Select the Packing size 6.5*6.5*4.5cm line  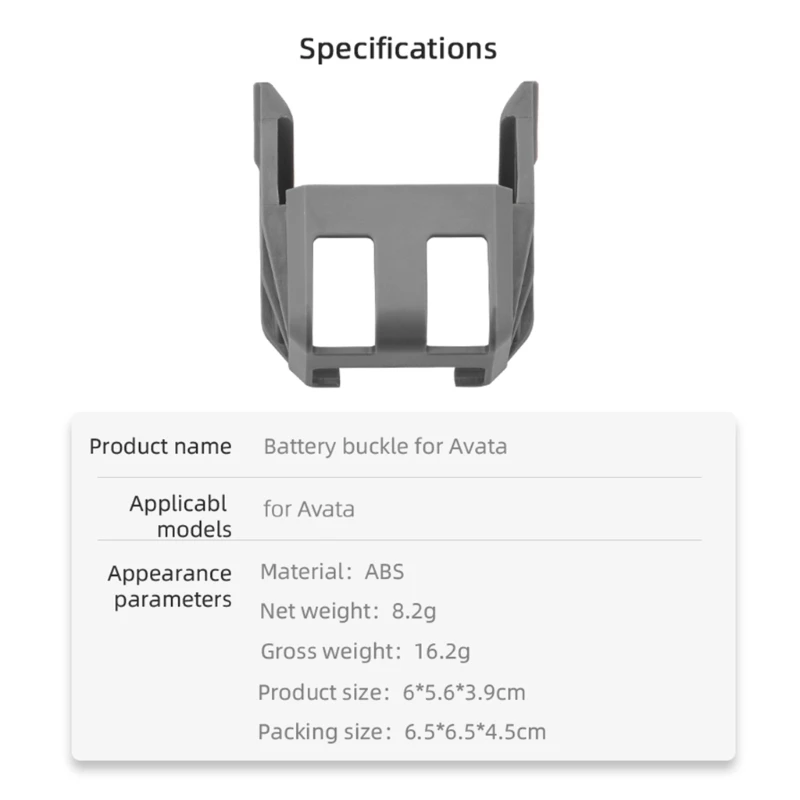tap(402, 732)
